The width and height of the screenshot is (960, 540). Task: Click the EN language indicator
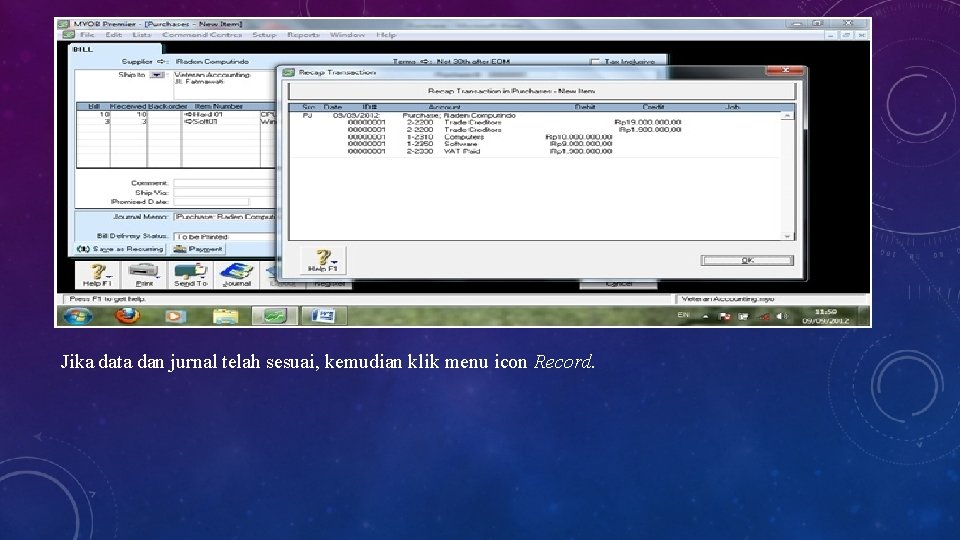tap(683, 315)
